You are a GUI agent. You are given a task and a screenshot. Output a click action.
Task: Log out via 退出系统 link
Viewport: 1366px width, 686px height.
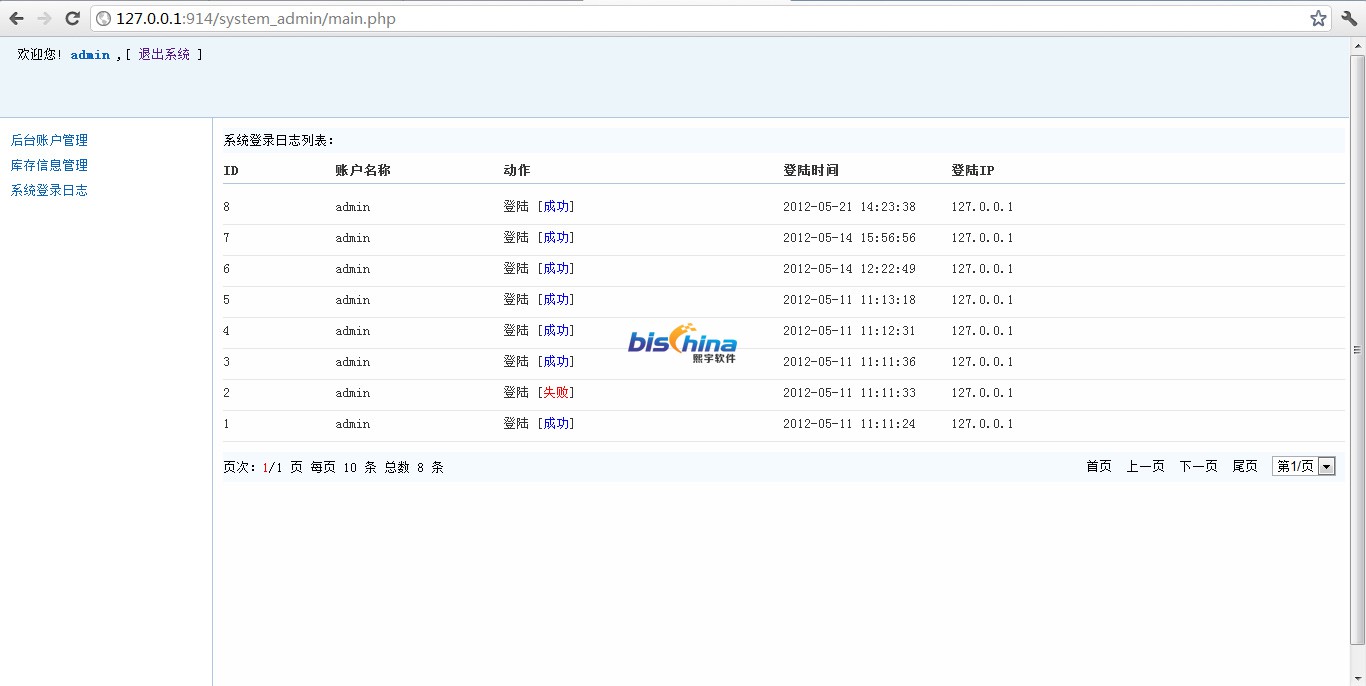[164, 55]
